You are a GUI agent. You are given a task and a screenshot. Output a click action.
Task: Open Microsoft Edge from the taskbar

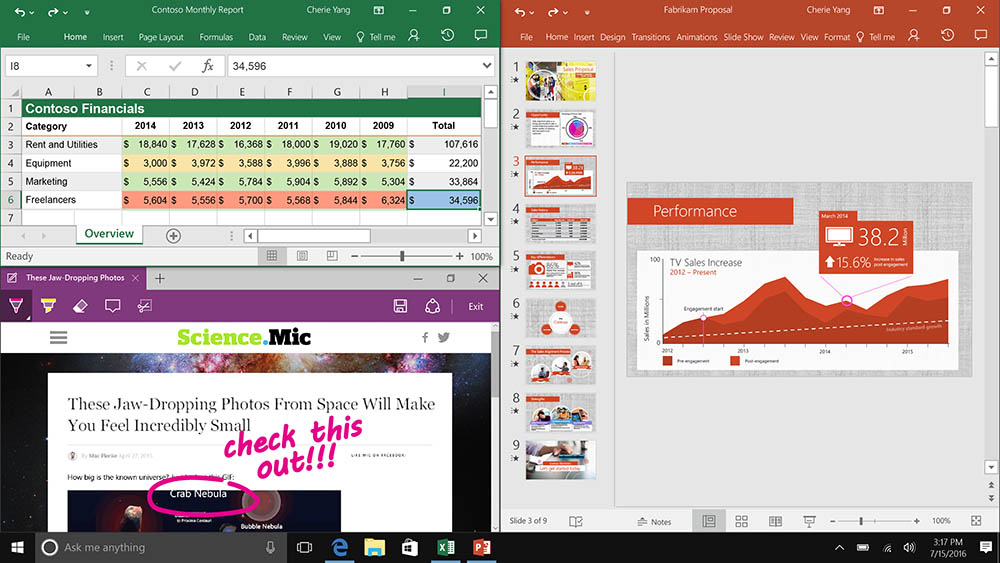click(x=339, y=547)
